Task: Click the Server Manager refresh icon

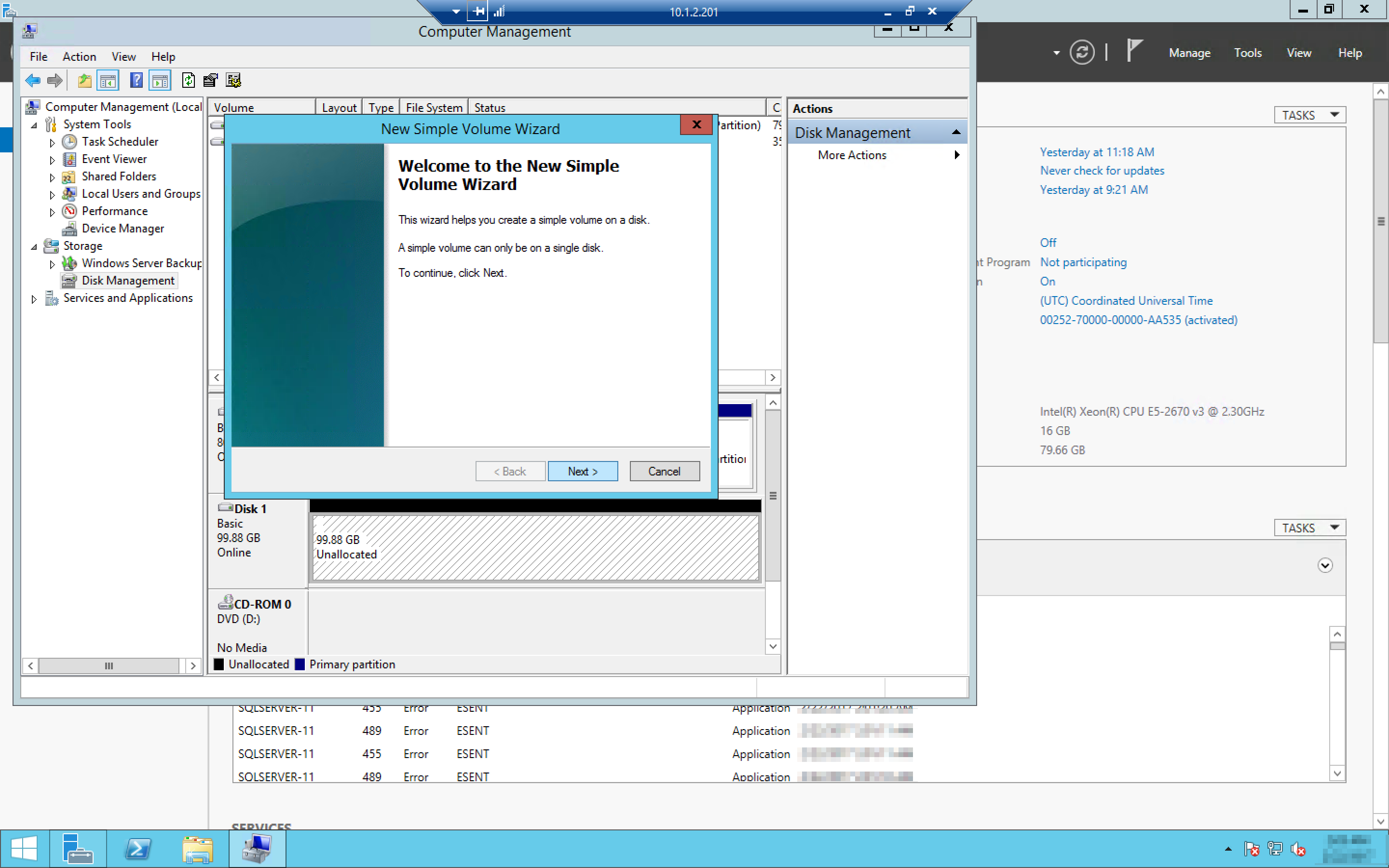Action: tap(1082, 53)
